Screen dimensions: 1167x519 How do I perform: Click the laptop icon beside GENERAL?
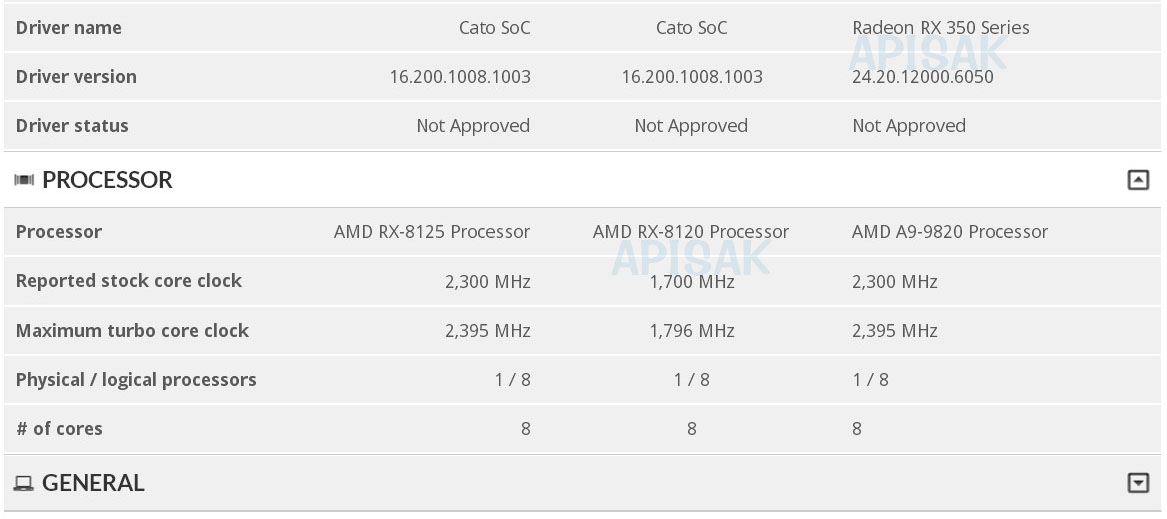(x=24, y=484)
